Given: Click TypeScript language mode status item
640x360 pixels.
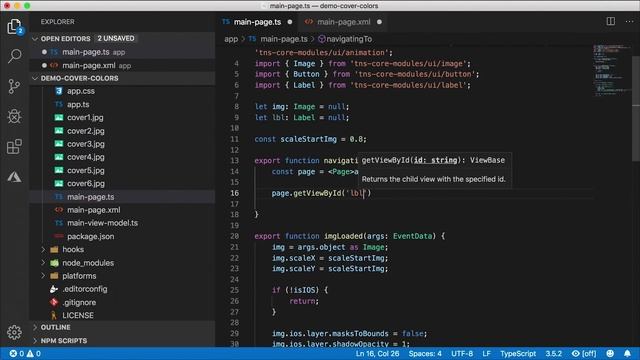Looking at the screenshot, I should [x=518, y=353].
